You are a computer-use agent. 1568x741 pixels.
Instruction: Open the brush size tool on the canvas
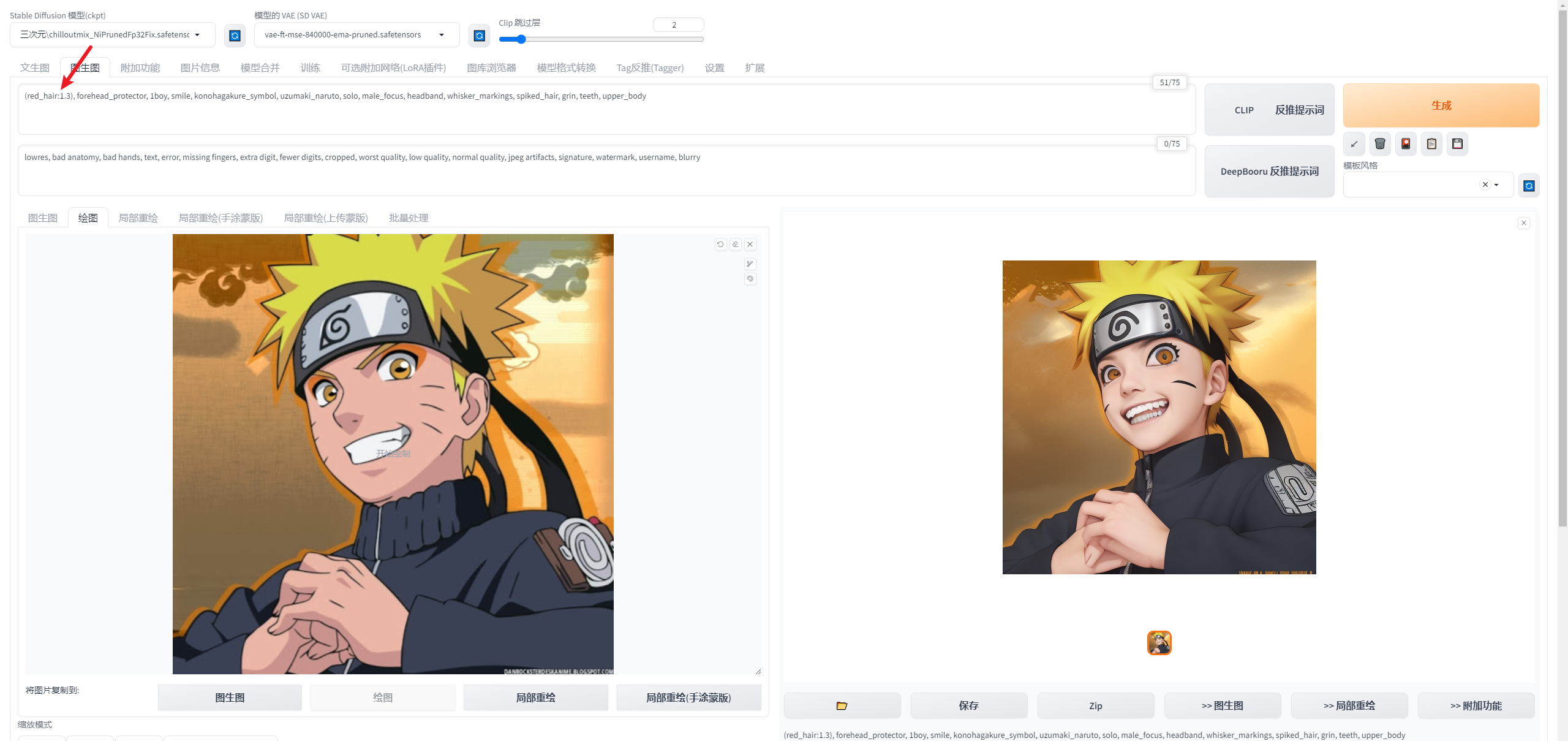[x=750, y=264]
